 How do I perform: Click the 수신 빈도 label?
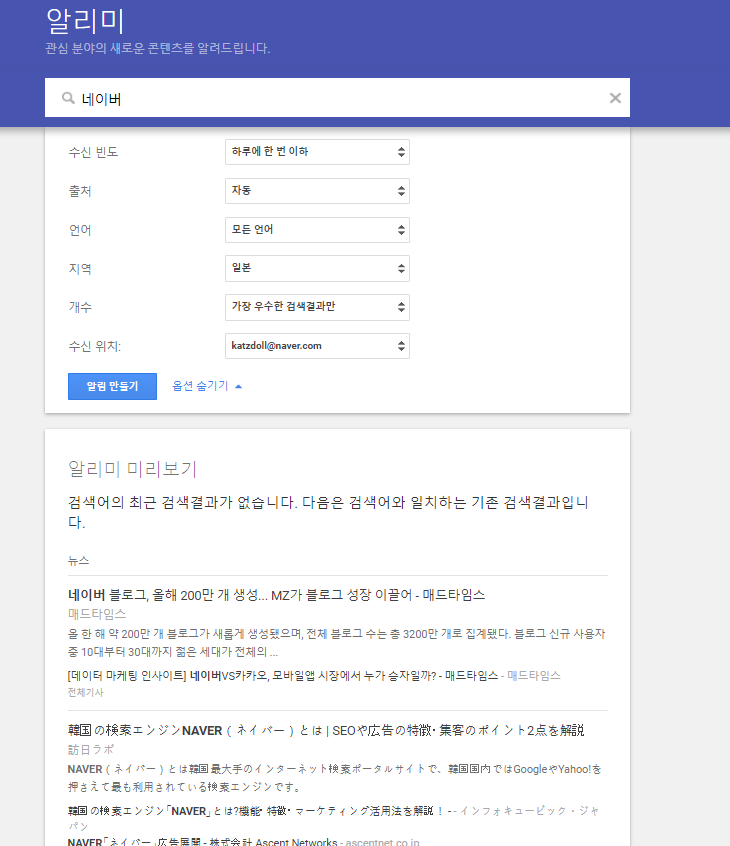(93, 152)
